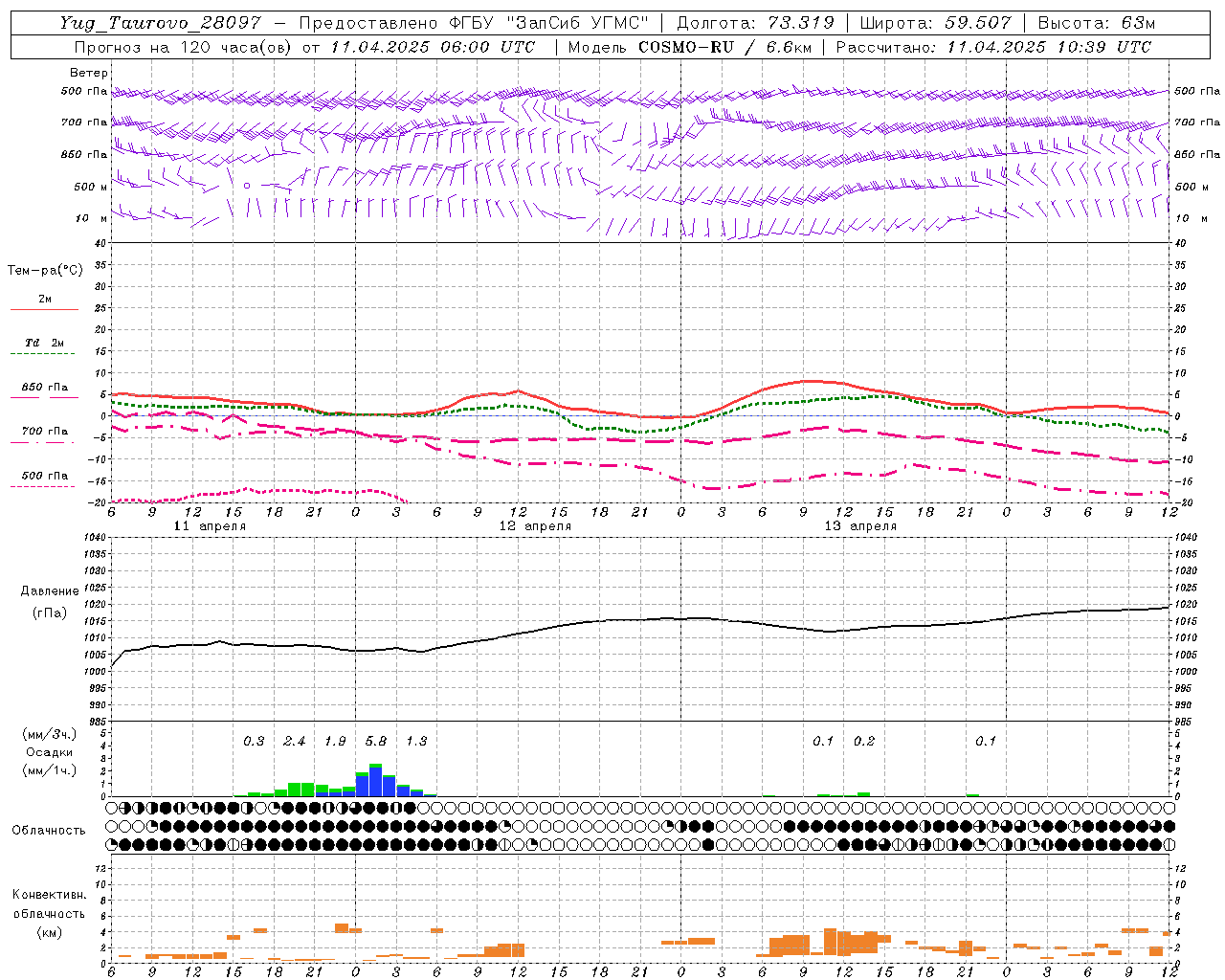Click the (мм/3ч.) precipitation unit label
The image size is (1225, 980).
point(50,734)
